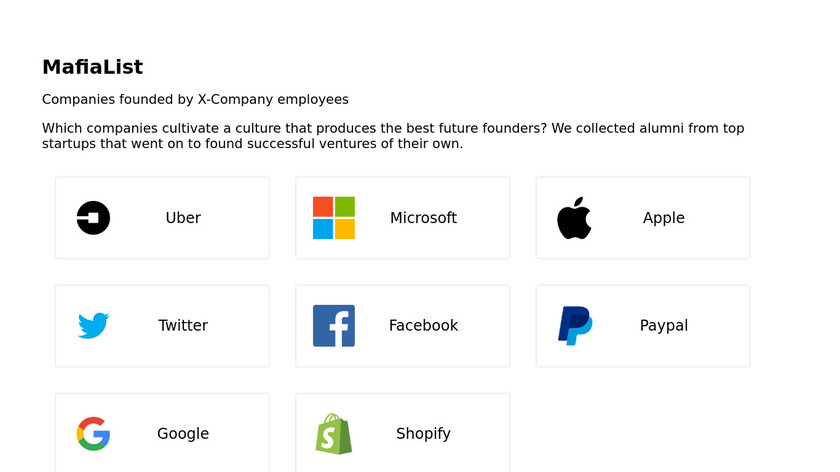The width and height of the screenshot is (840, 472).
Task: Click the 'Companies founded by X-Company employees' subtitle
Action: (x=195, y=100)
